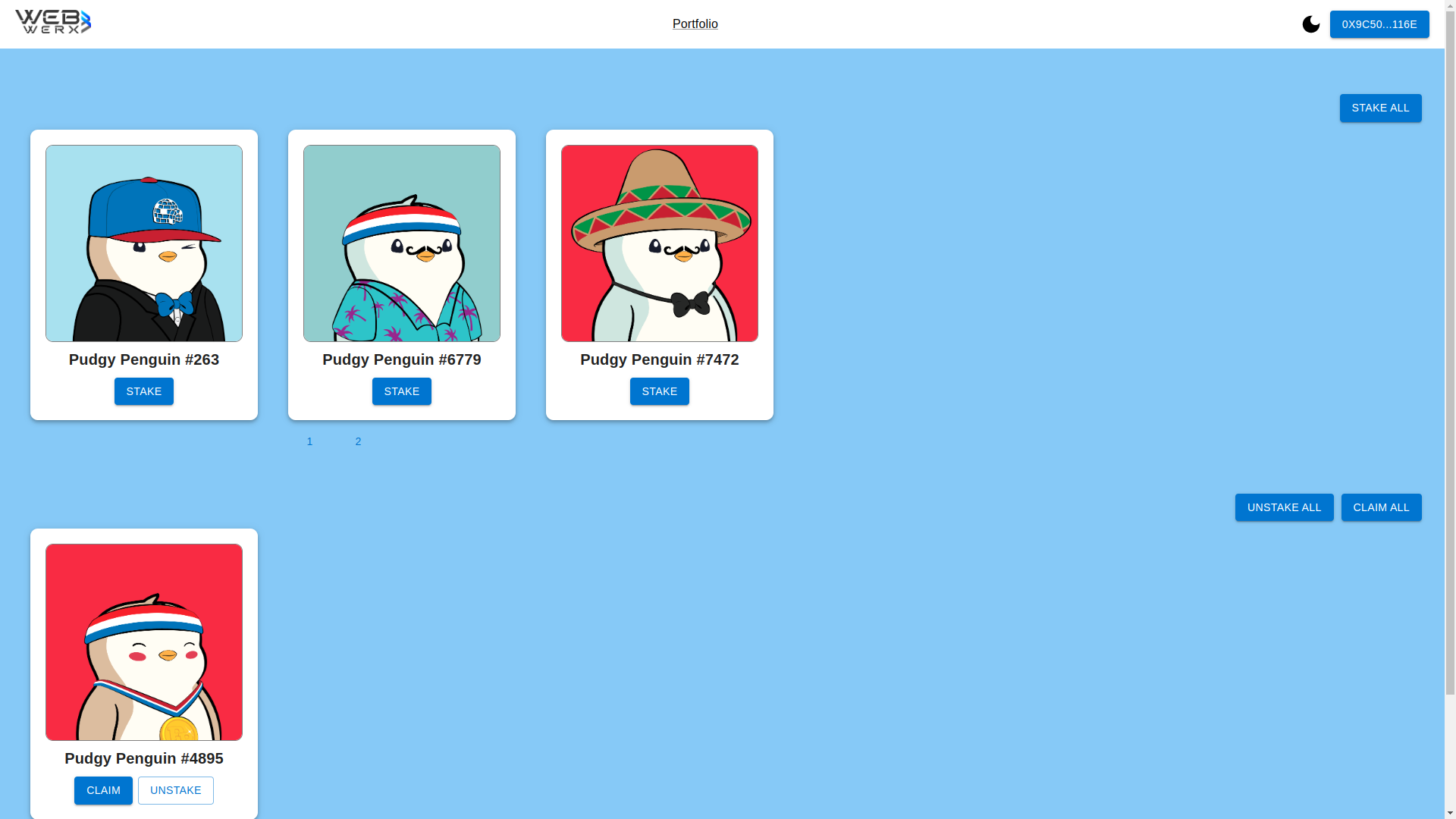Click the Portfolio navigation link
1456x819 pixels.
pos(695,24)
